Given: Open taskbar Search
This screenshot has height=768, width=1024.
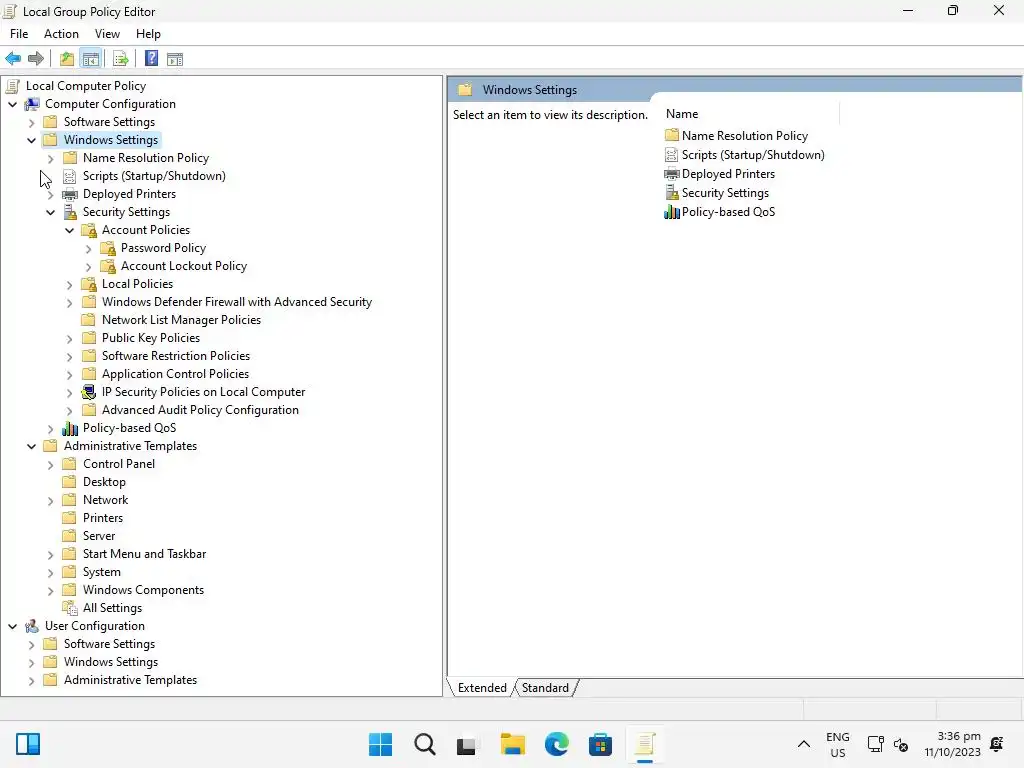Looking at the screenshot, I should pos(424,744).
